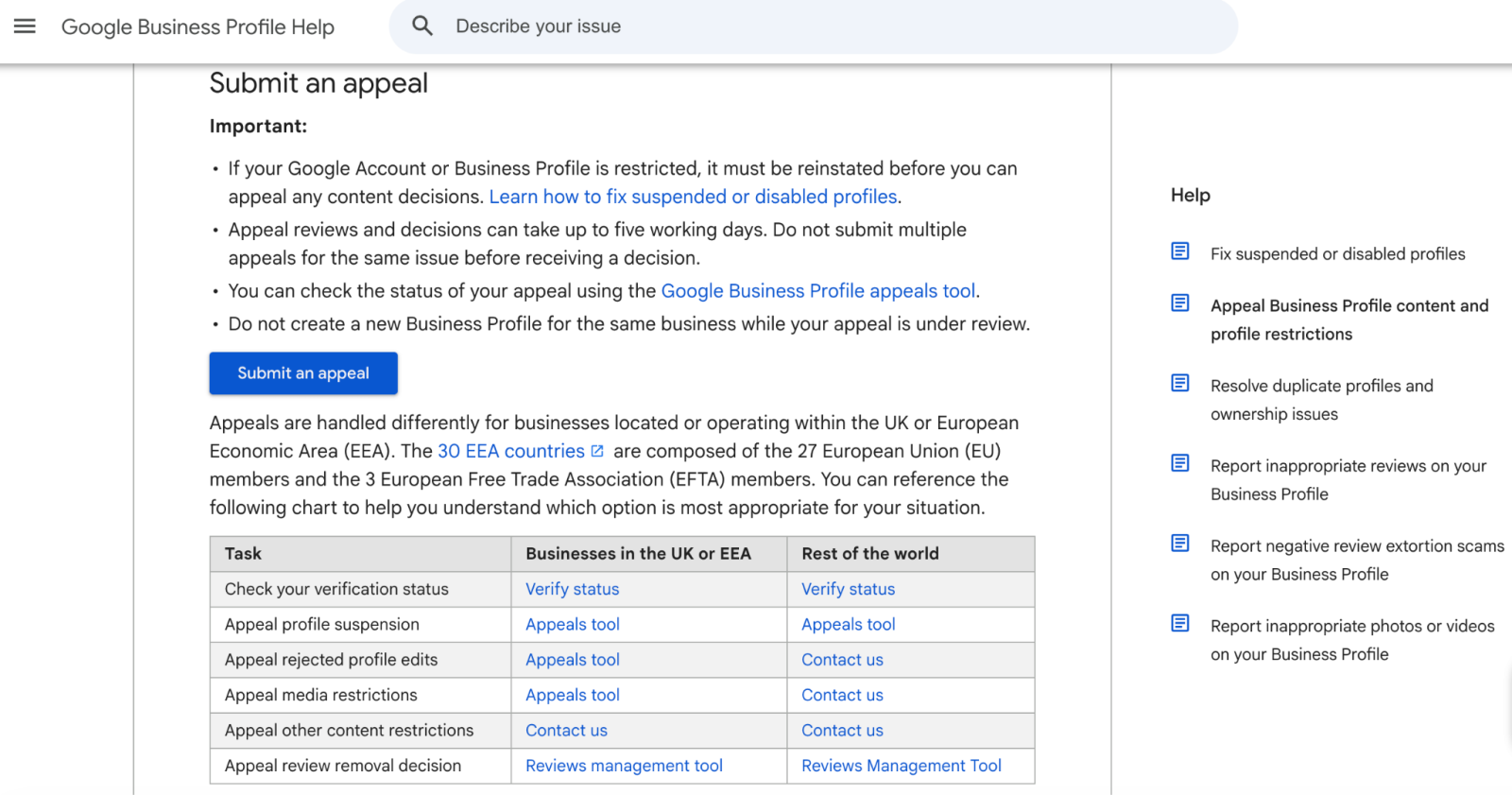Open Fix suspended or disabled profiles article
Screen dimensions: 1512x795
tap(1338, 253)
